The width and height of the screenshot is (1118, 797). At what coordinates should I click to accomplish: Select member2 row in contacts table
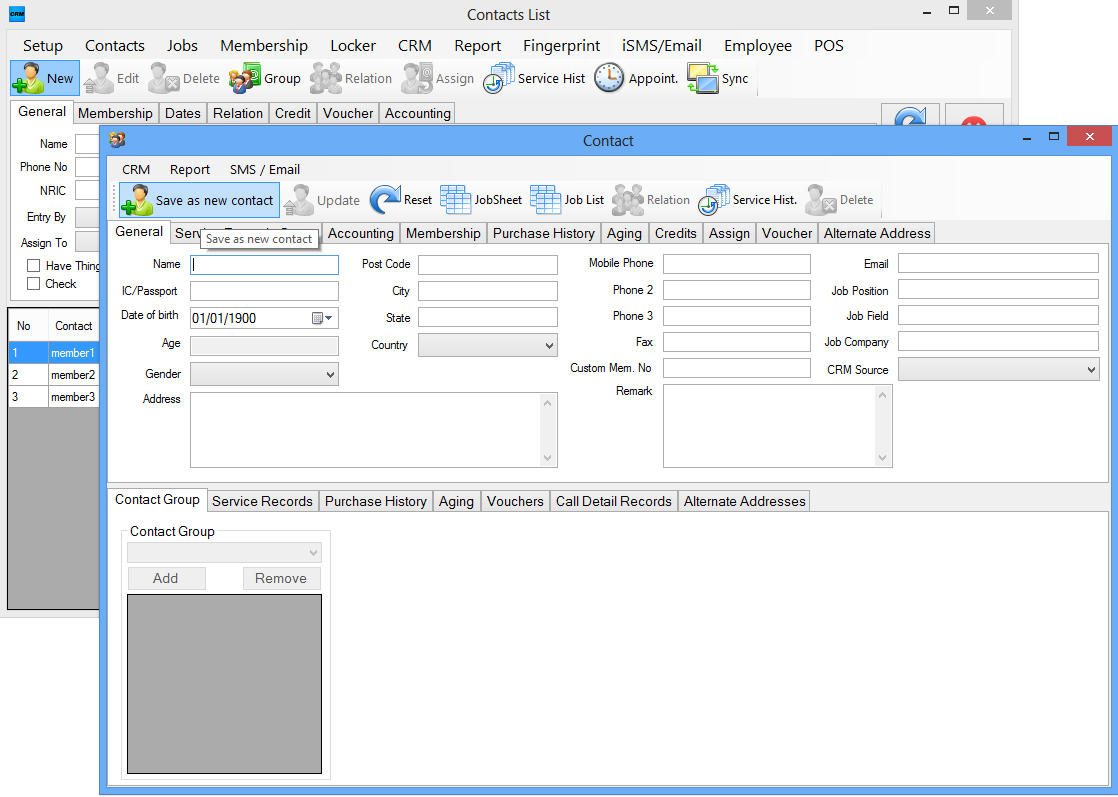[x=53, y=375]
